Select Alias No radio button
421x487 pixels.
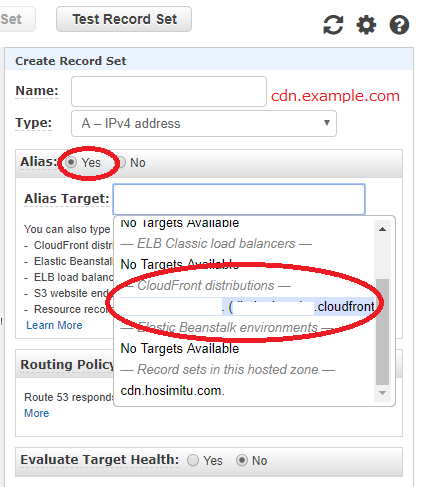[x=121, y=162]
